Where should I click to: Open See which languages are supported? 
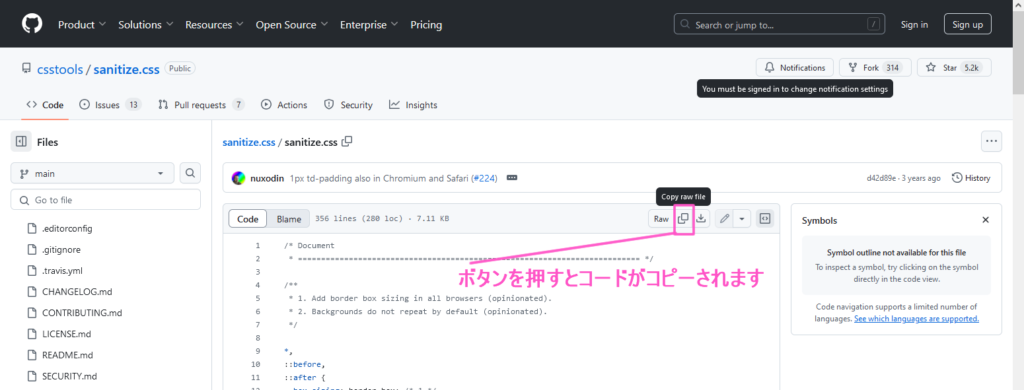[x=916, y=319]
